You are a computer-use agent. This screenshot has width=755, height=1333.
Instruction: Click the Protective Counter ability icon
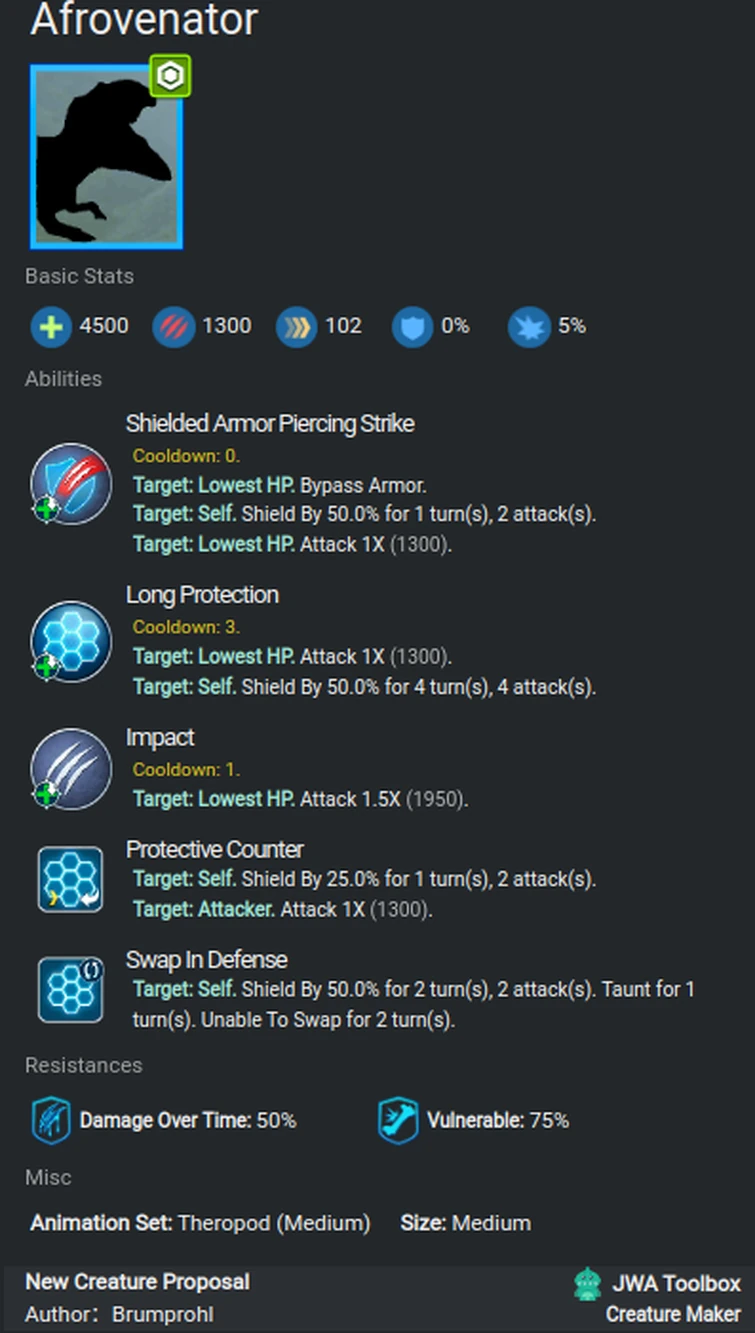[x=70, y=880]
